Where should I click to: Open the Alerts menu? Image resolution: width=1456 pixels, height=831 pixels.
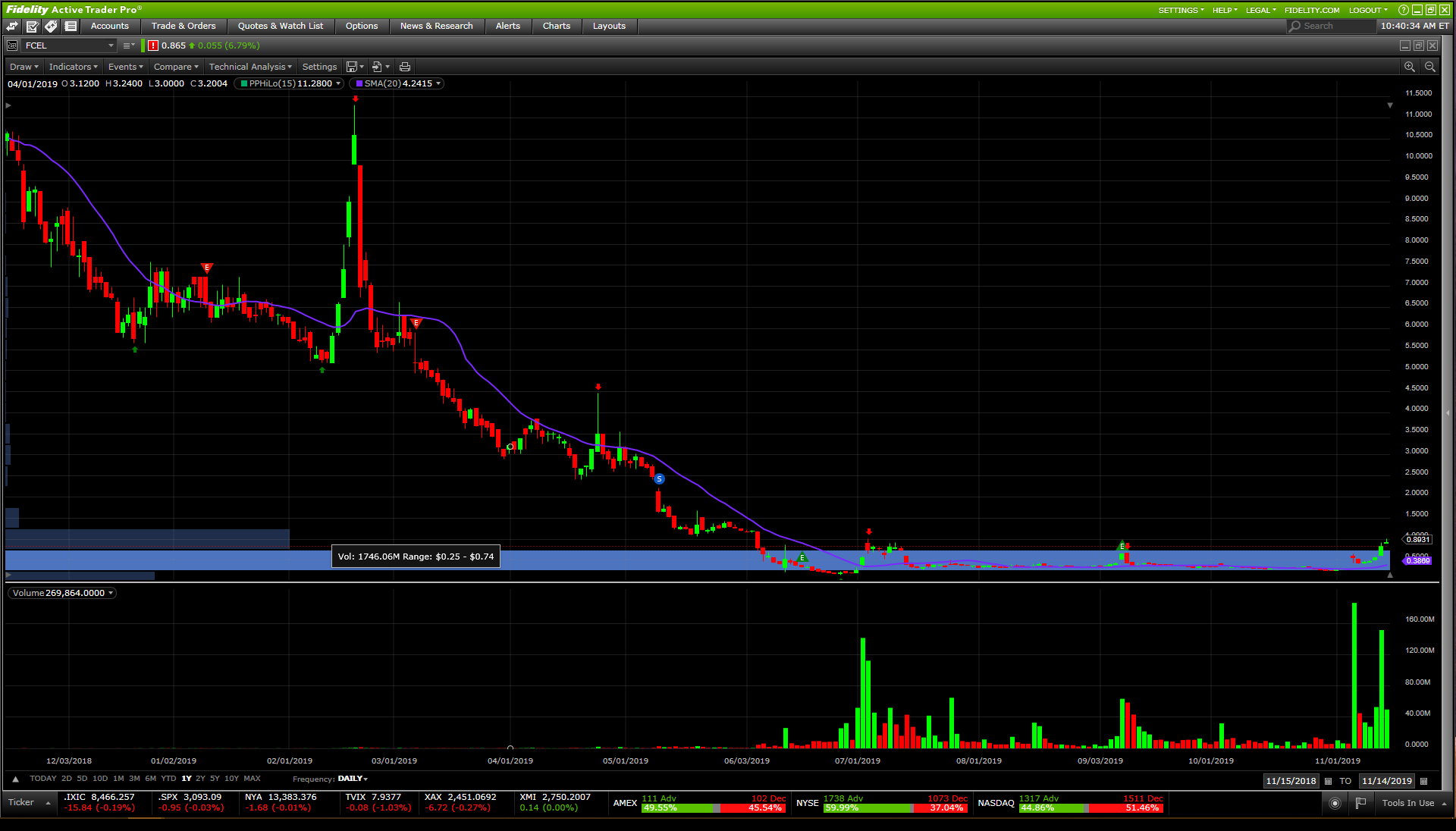click(x=507, y=26)
